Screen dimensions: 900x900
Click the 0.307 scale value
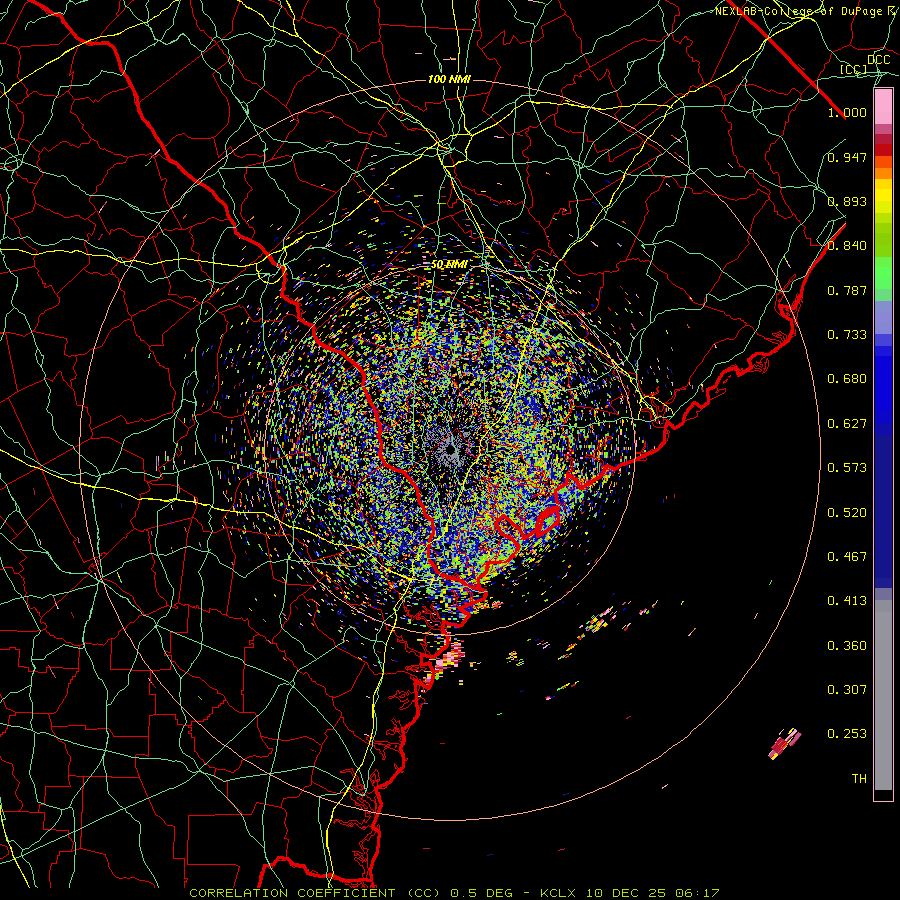pos(847,689)
